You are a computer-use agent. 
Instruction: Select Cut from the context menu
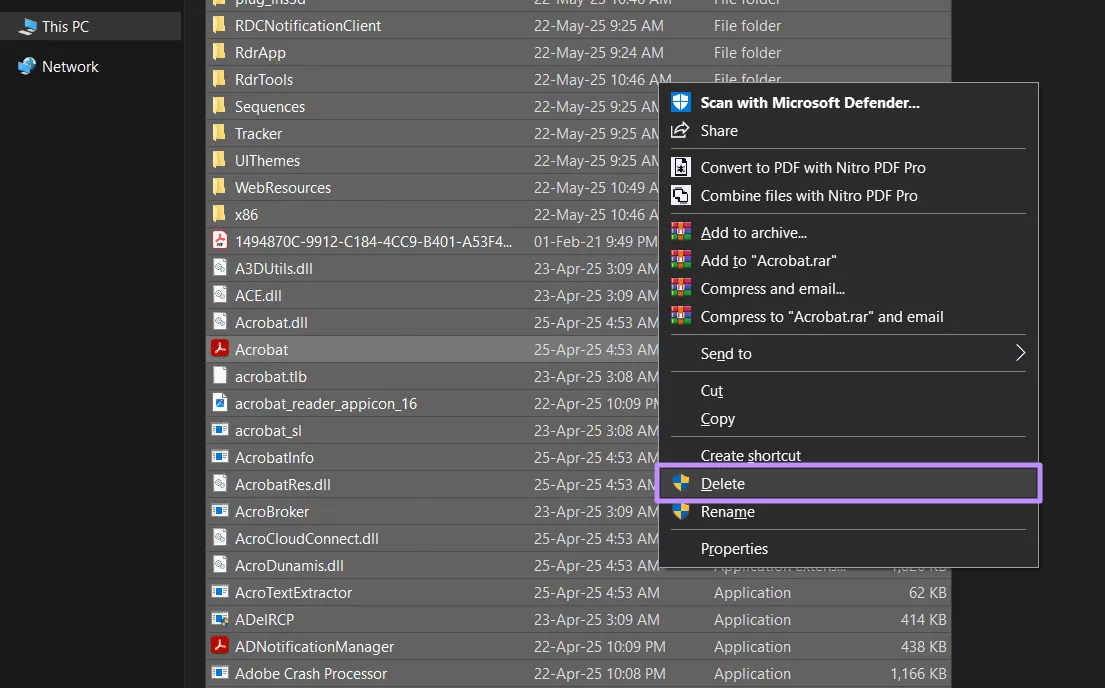(711, 390)
